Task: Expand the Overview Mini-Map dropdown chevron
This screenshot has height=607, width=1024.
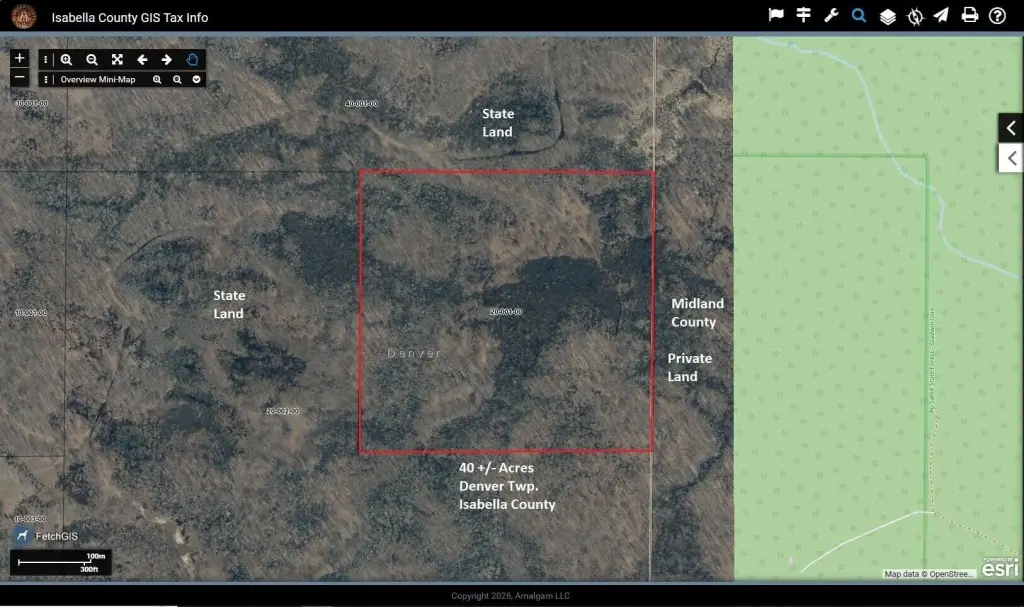Action: click(197, 80)
